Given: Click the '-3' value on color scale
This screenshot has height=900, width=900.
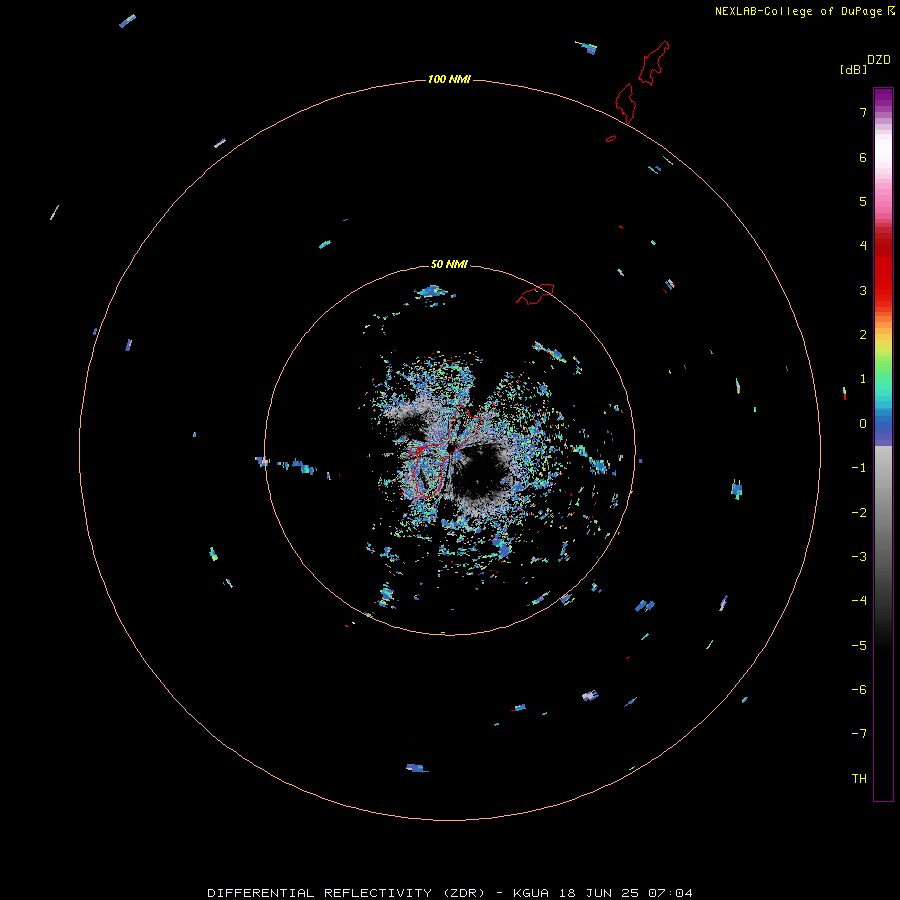Looking at the screenshot, I should (x=859, y=557).
